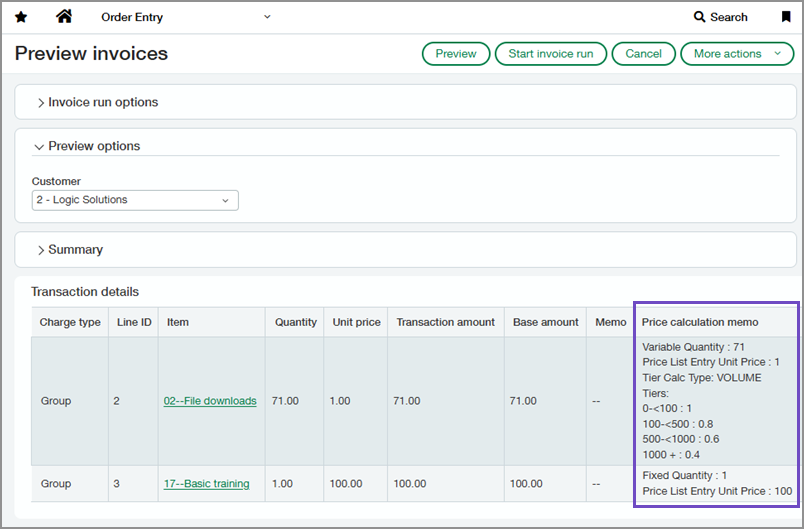Click the Transaction details heading
Screen dimensions: 804x529
[85, 292]
